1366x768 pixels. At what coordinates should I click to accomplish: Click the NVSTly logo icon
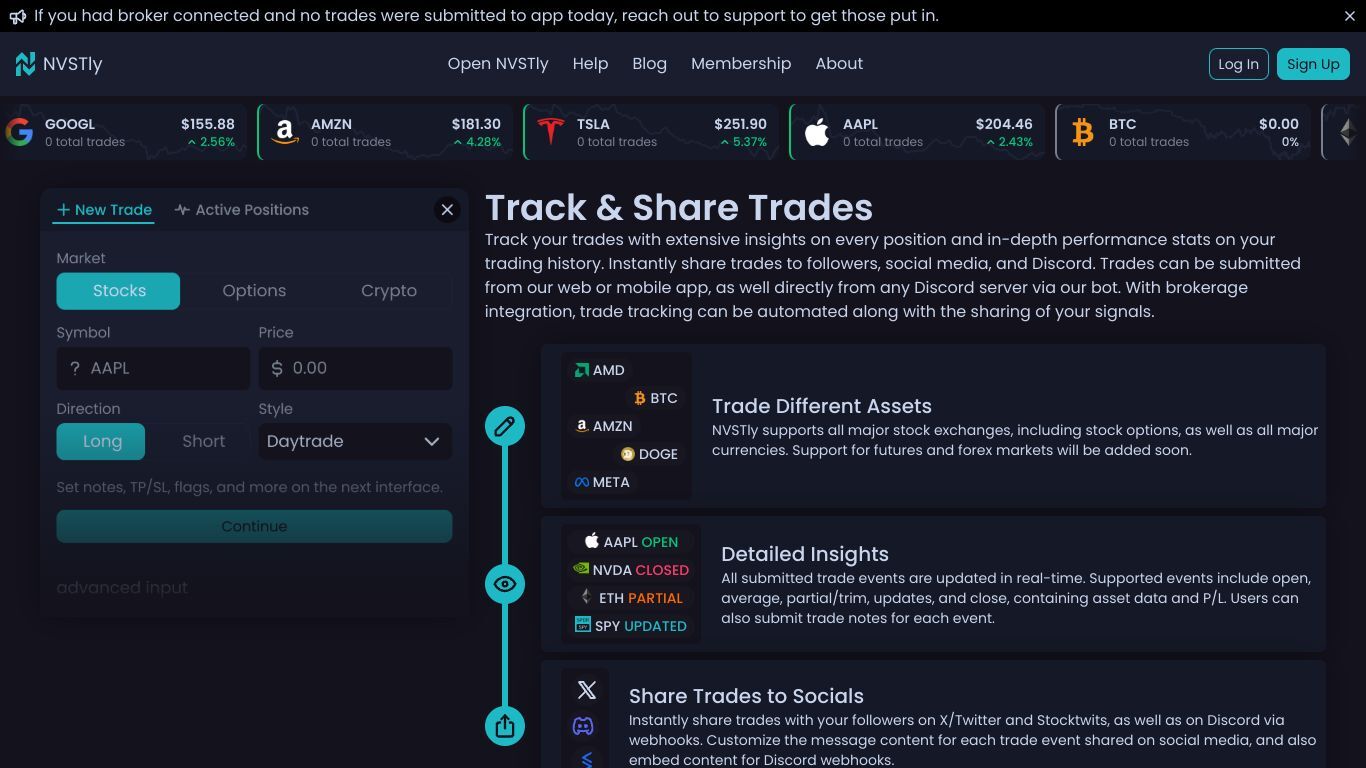[25, 64]
